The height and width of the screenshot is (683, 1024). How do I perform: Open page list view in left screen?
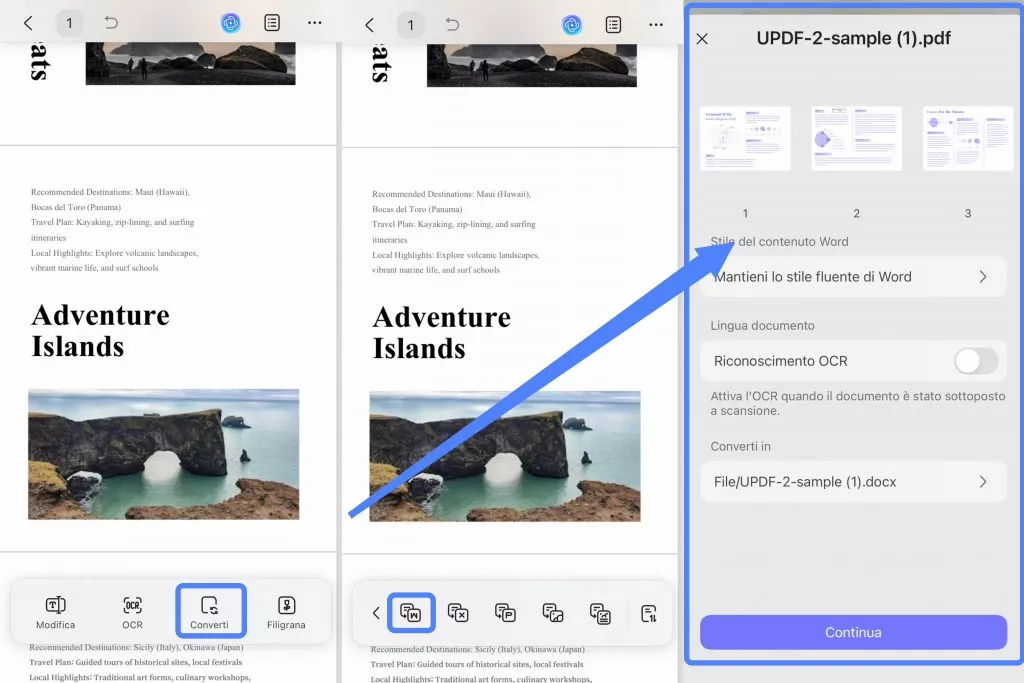pos(272,23)
